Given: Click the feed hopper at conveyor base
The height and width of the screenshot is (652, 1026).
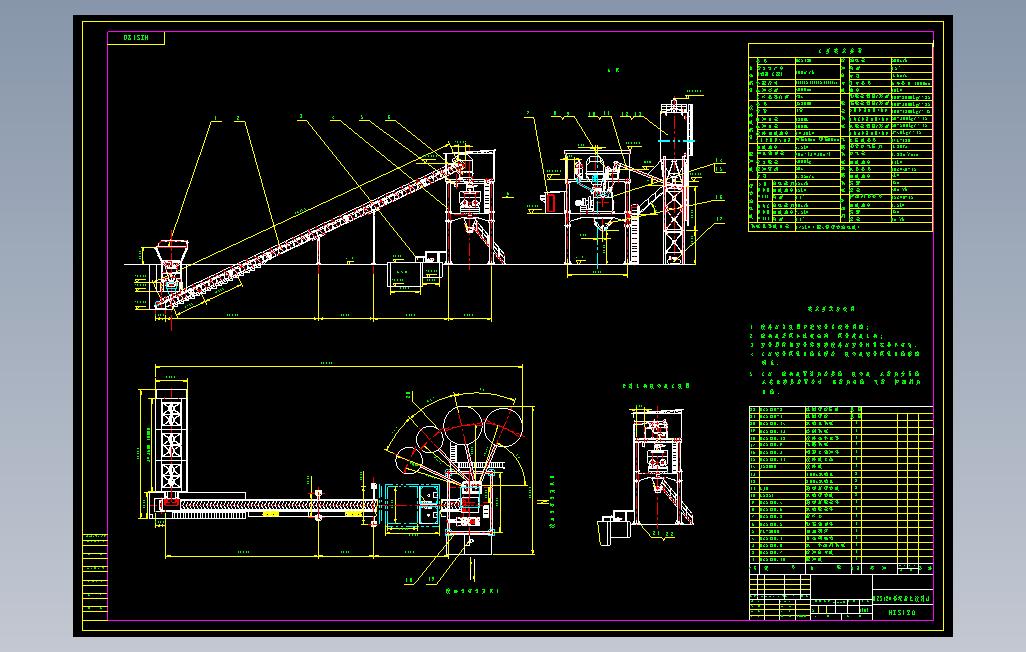Looking at the screenshot, I should 171,251.
